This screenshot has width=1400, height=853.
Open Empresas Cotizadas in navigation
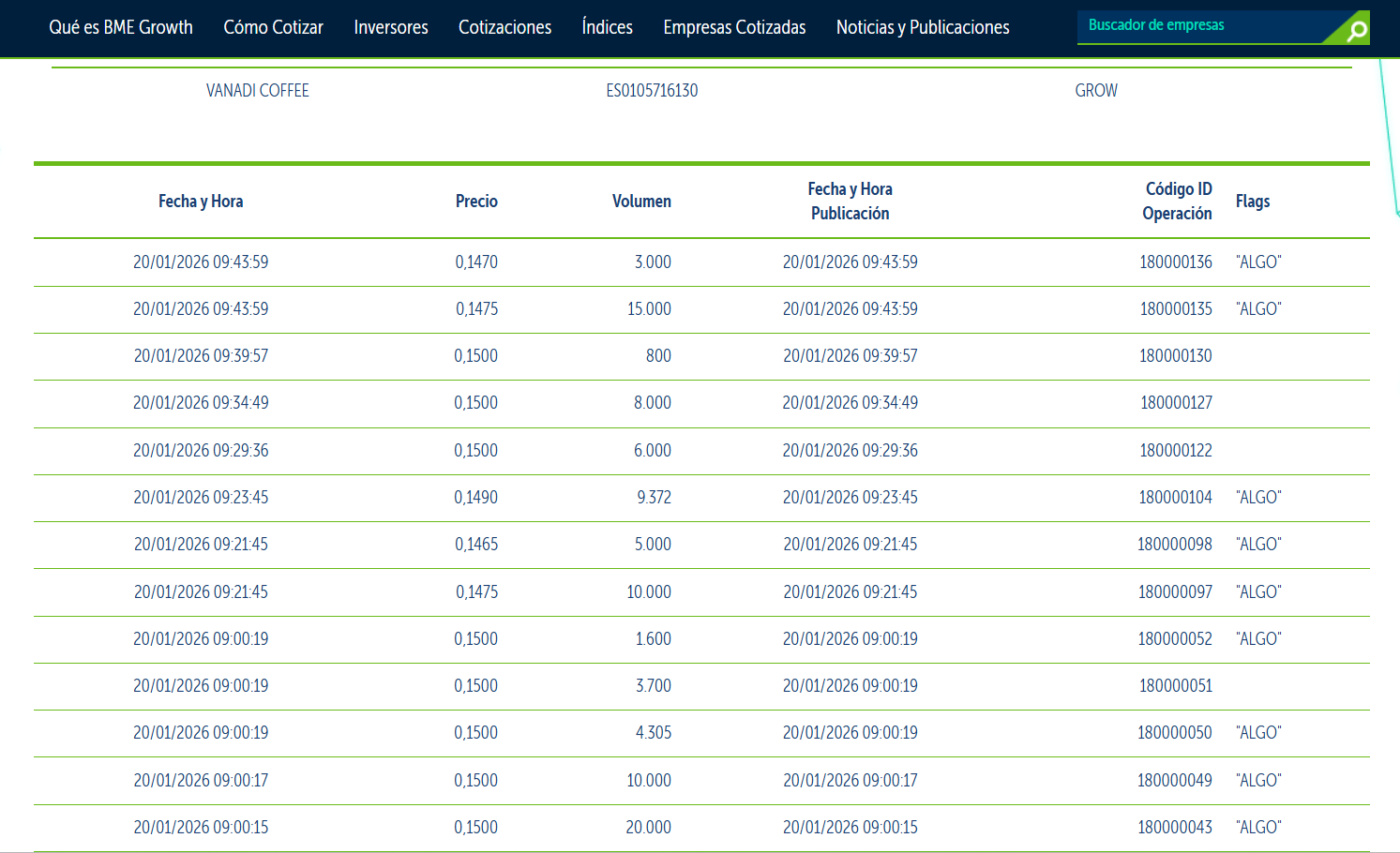(x=734, y=28)
